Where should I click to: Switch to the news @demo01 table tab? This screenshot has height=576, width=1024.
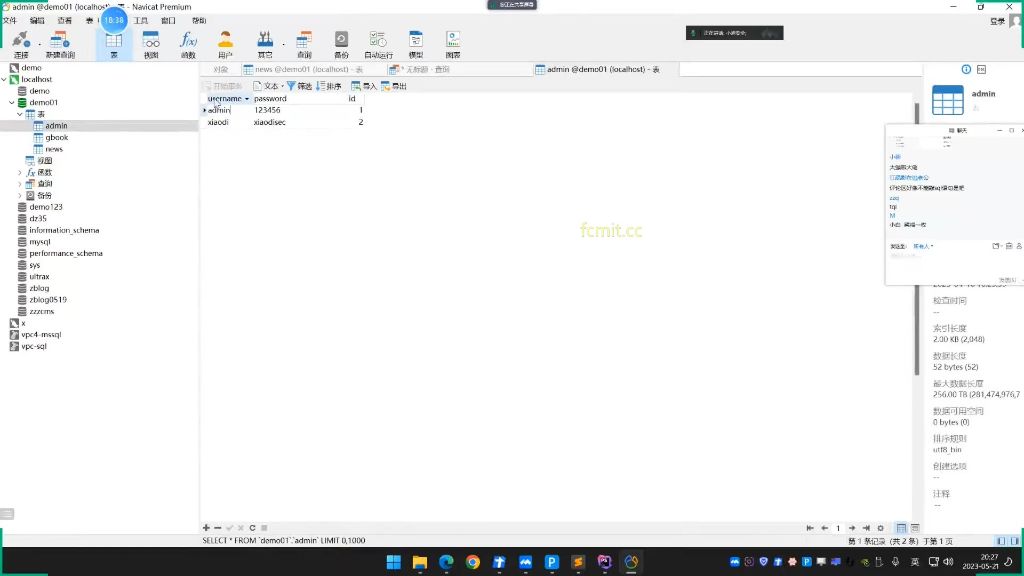click(303, 69)
